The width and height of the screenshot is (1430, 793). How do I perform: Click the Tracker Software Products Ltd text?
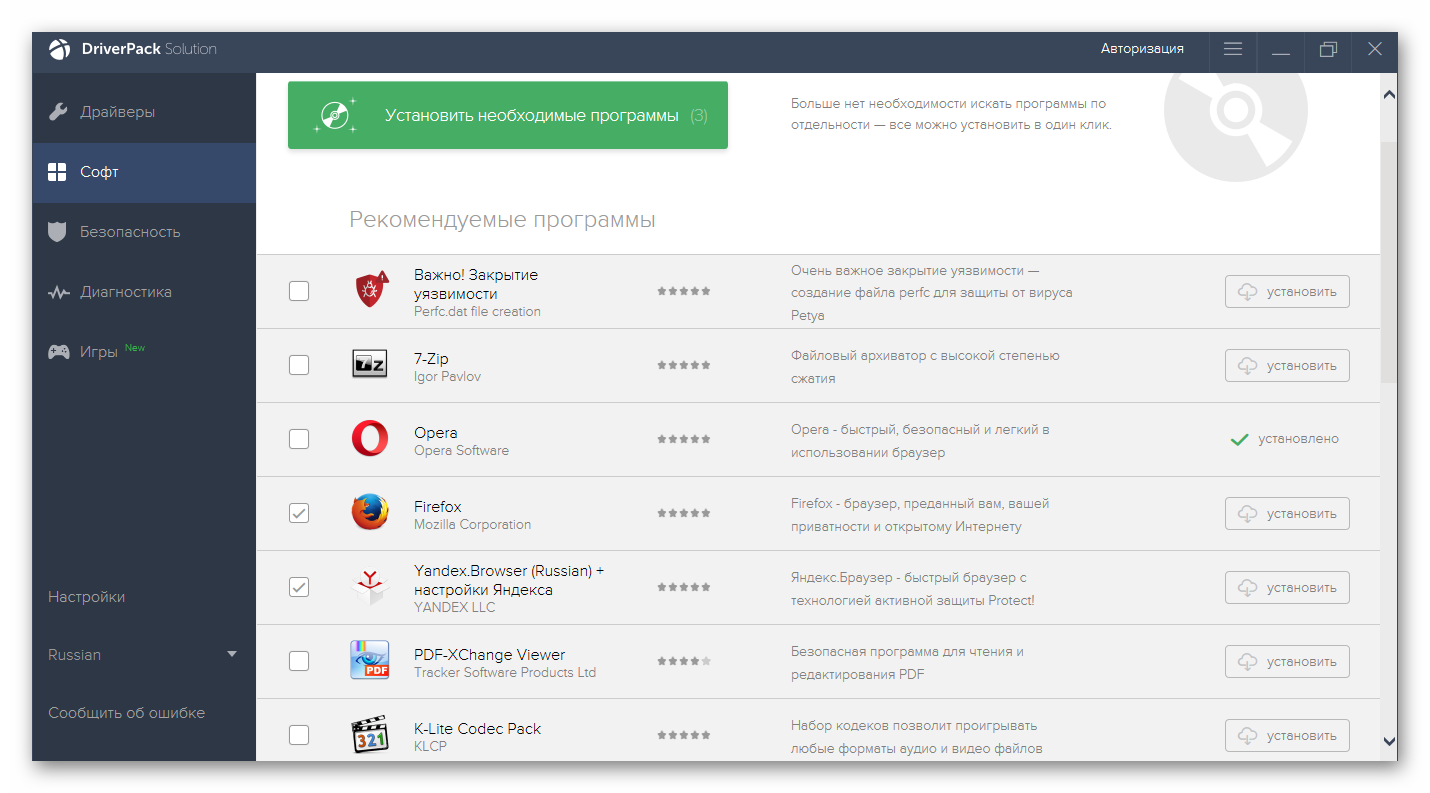[505, 672]
